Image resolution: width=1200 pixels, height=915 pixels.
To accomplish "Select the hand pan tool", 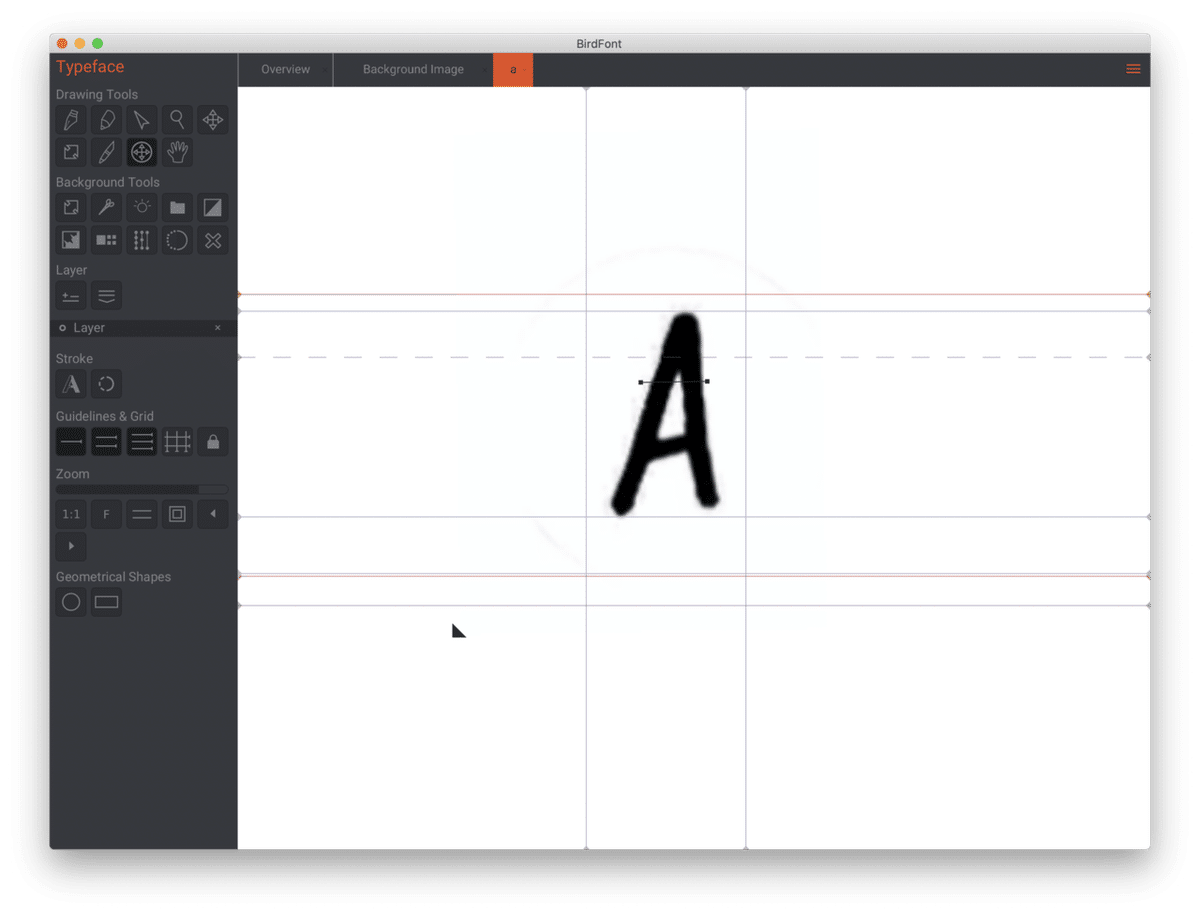I will (177, 152).
